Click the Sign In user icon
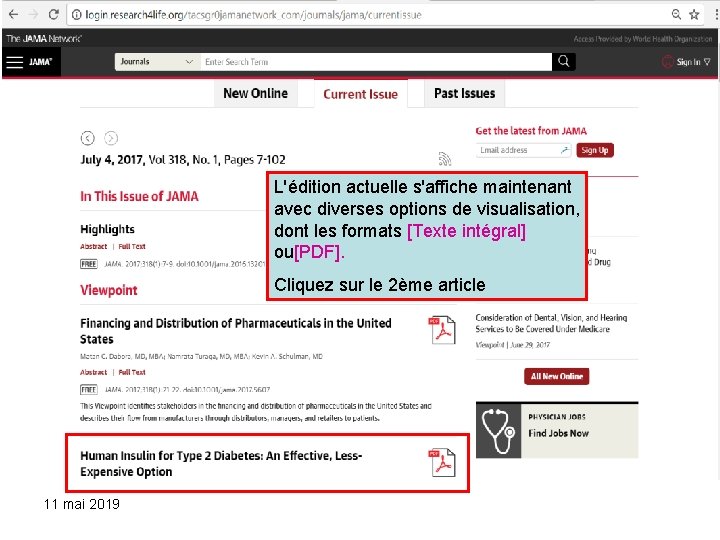Screen dimensions: 720x540 pos(668,62)
